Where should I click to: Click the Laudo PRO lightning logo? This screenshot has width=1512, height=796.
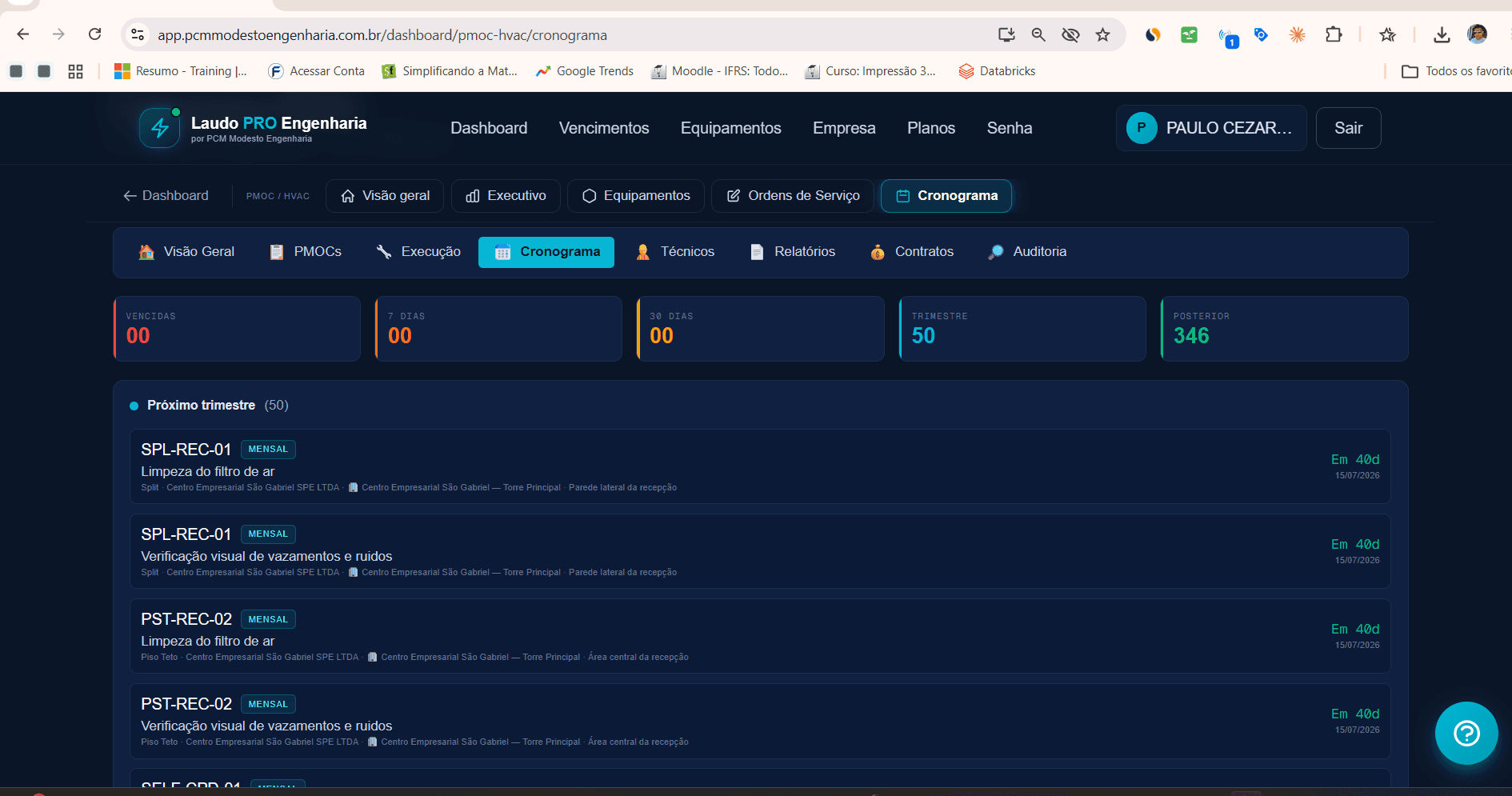[x=160, y=128]
